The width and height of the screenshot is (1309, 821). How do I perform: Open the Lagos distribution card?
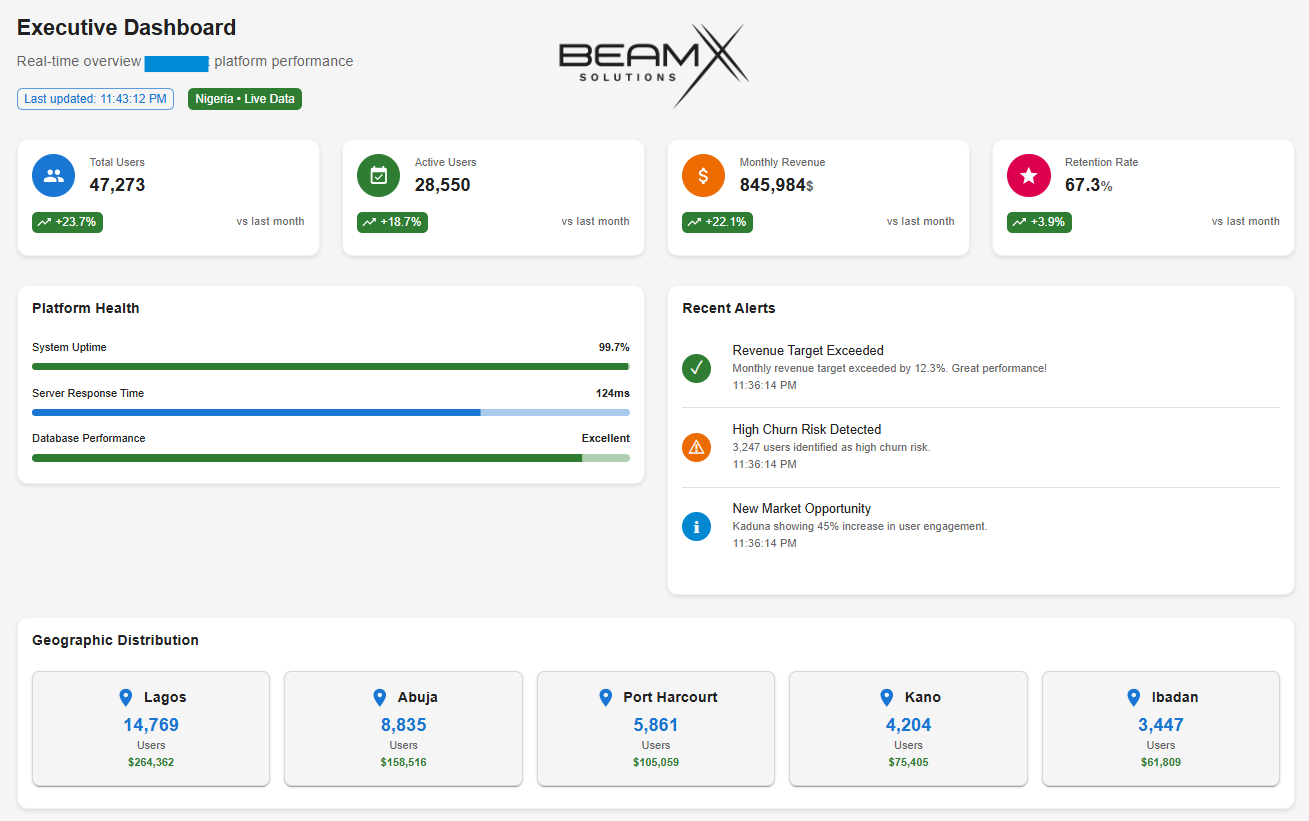point(151,729)
